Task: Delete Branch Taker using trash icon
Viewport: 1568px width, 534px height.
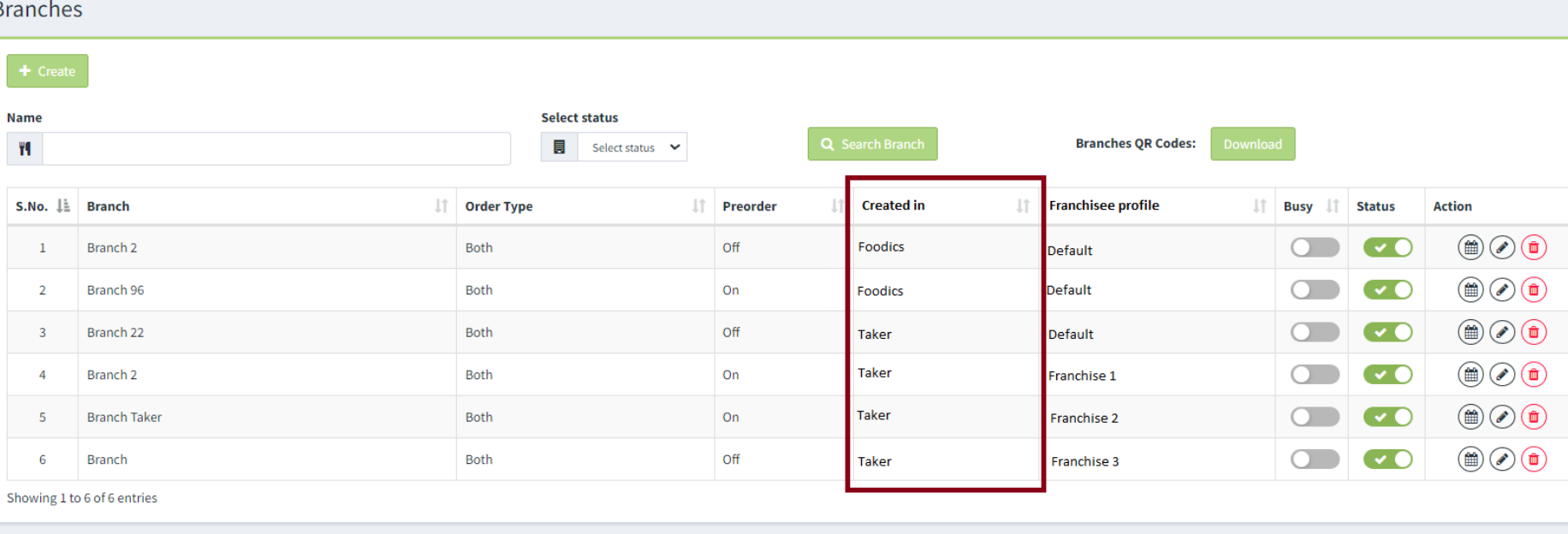Action: pyautogui.click(x=1534, y=417)
